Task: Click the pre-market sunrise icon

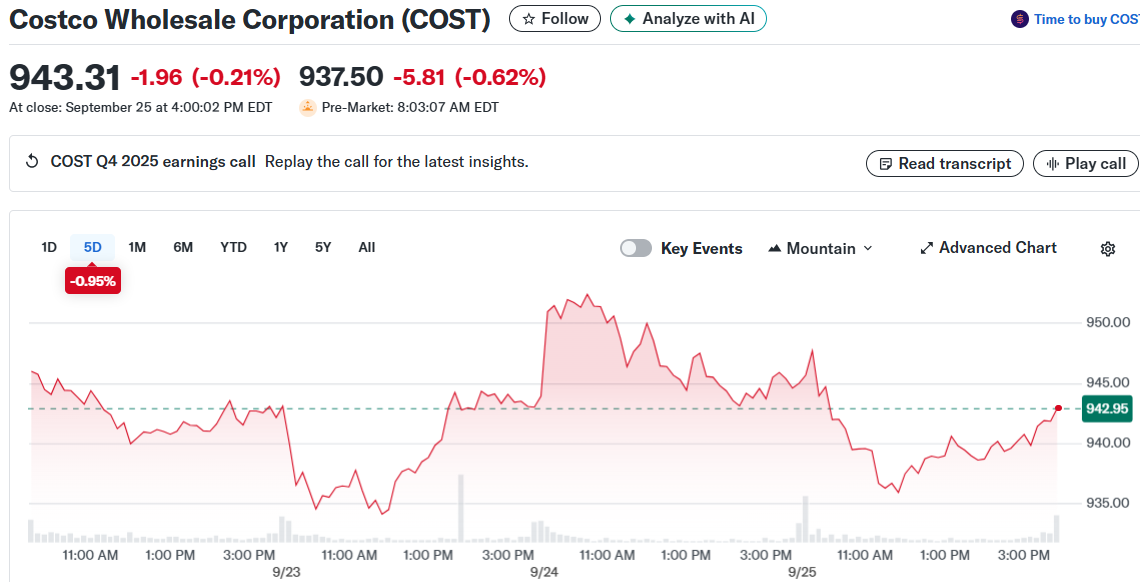Action: click(x=308, y=108)
